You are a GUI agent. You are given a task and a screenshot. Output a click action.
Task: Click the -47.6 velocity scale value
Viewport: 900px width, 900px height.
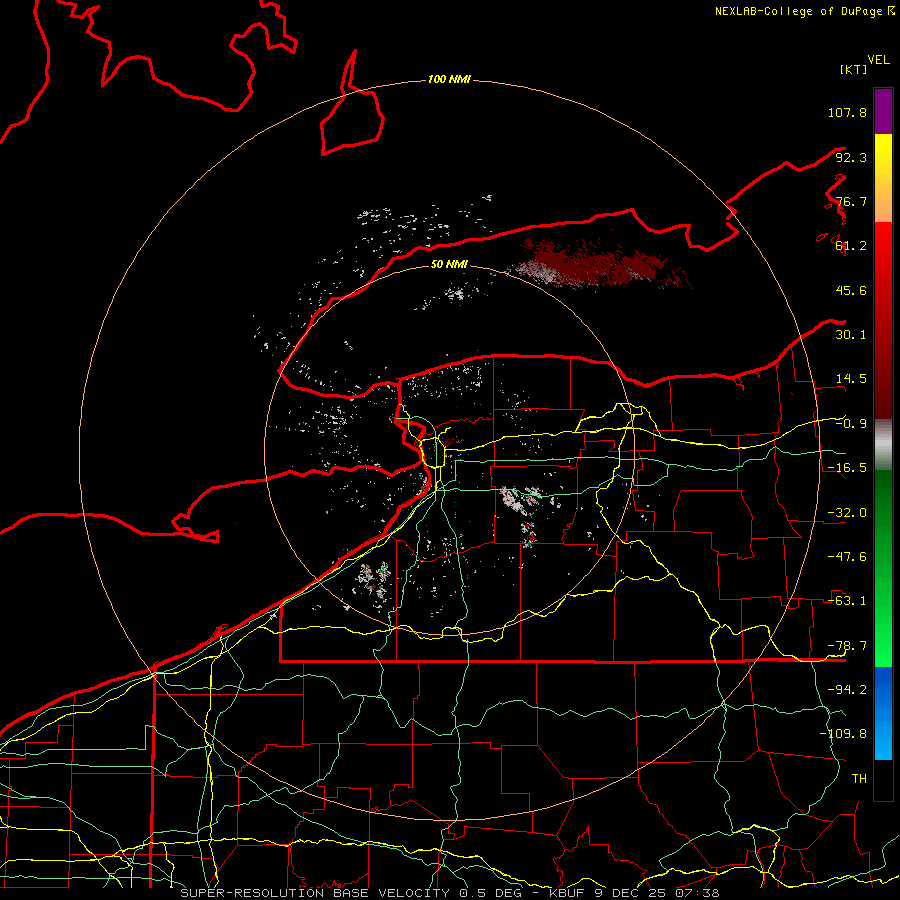847,557
